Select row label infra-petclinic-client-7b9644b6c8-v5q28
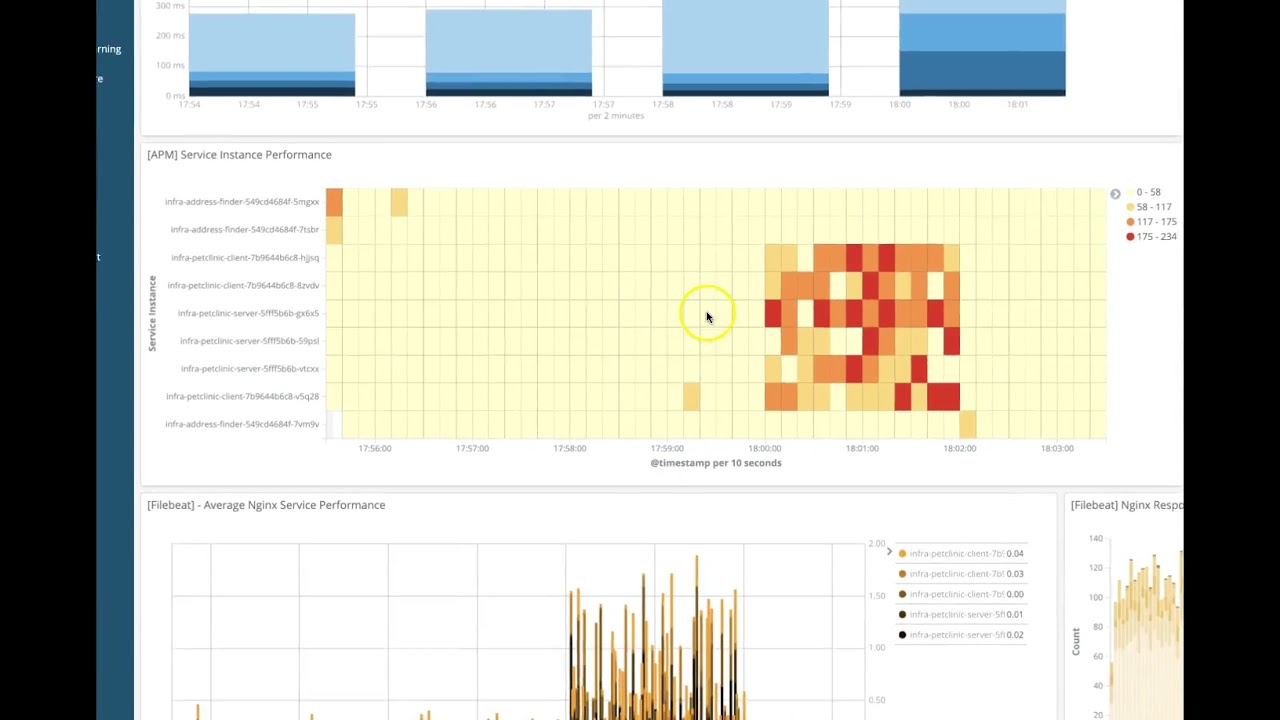Screen dimensions: 1280x720 (x=243, y=397)
